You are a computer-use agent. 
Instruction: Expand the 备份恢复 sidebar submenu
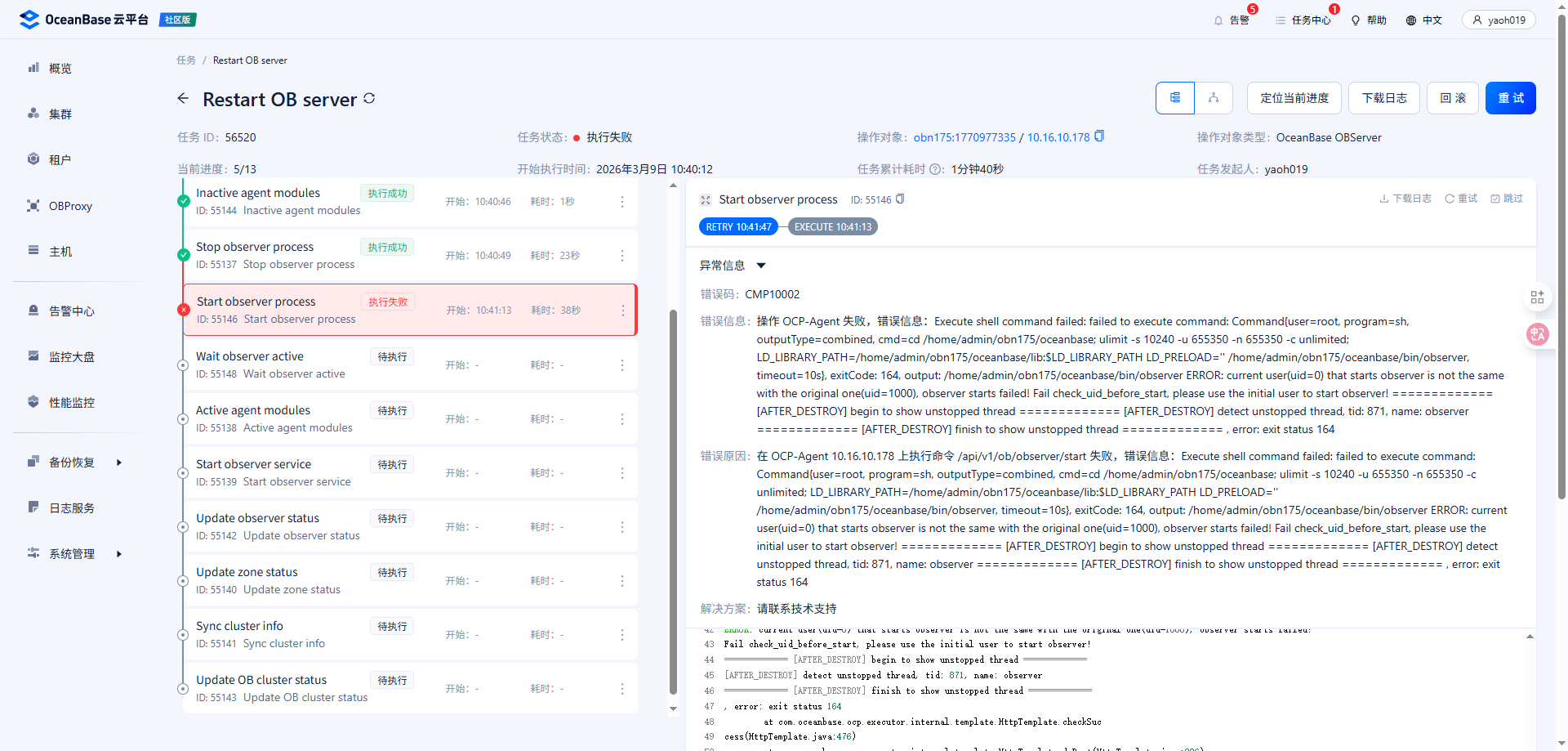click(x=119, y=463)
